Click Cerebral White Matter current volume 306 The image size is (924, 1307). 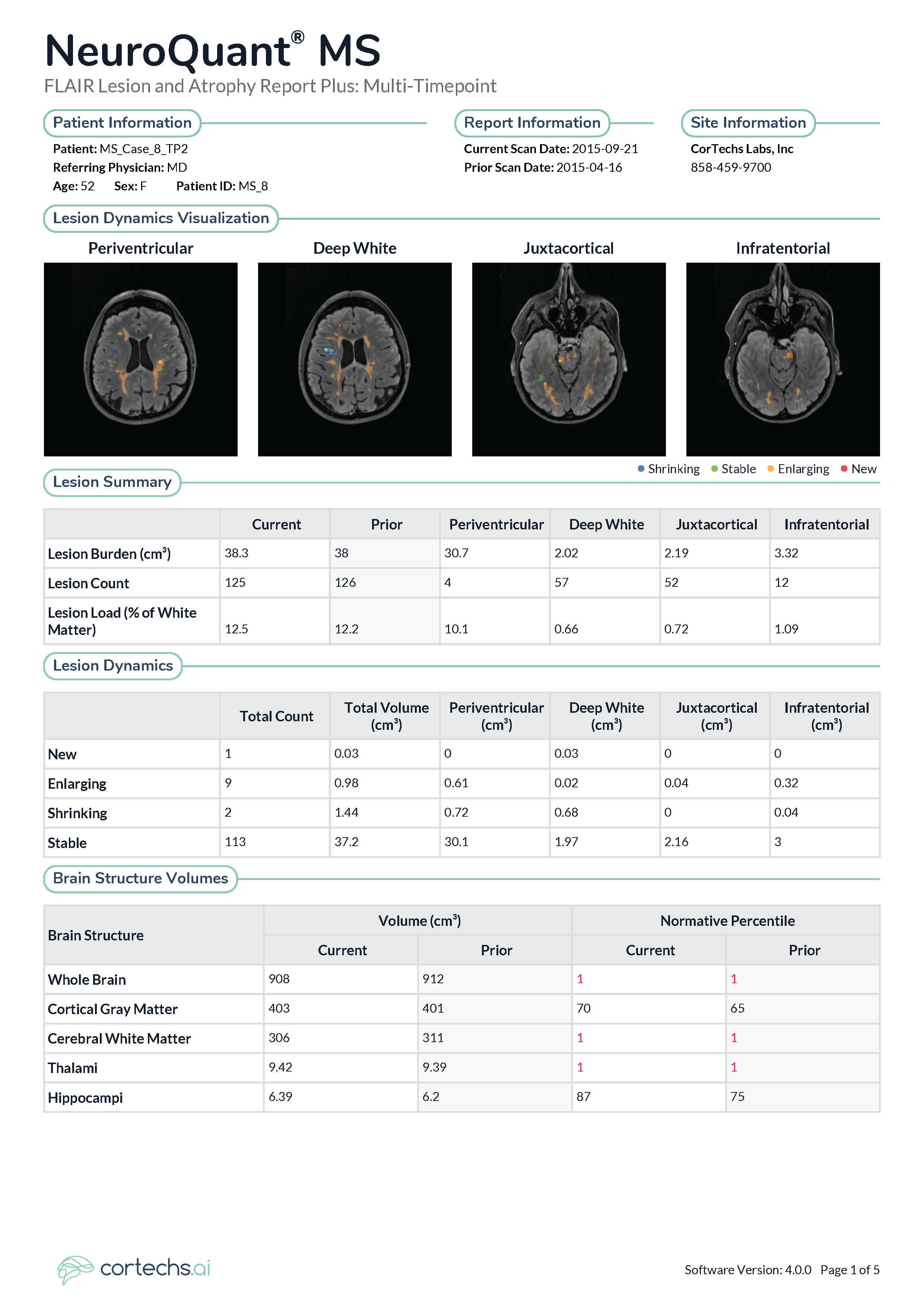pyautogui.click(x=279, y=1038)
